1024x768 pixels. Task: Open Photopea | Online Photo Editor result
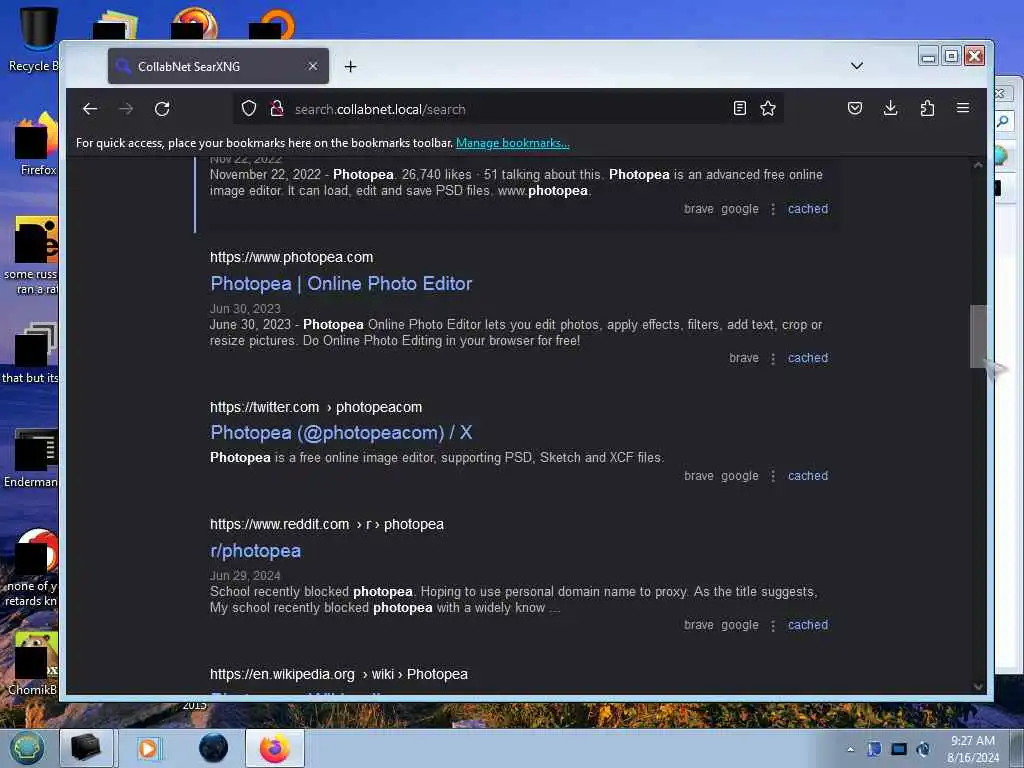(x=341, y=283)
